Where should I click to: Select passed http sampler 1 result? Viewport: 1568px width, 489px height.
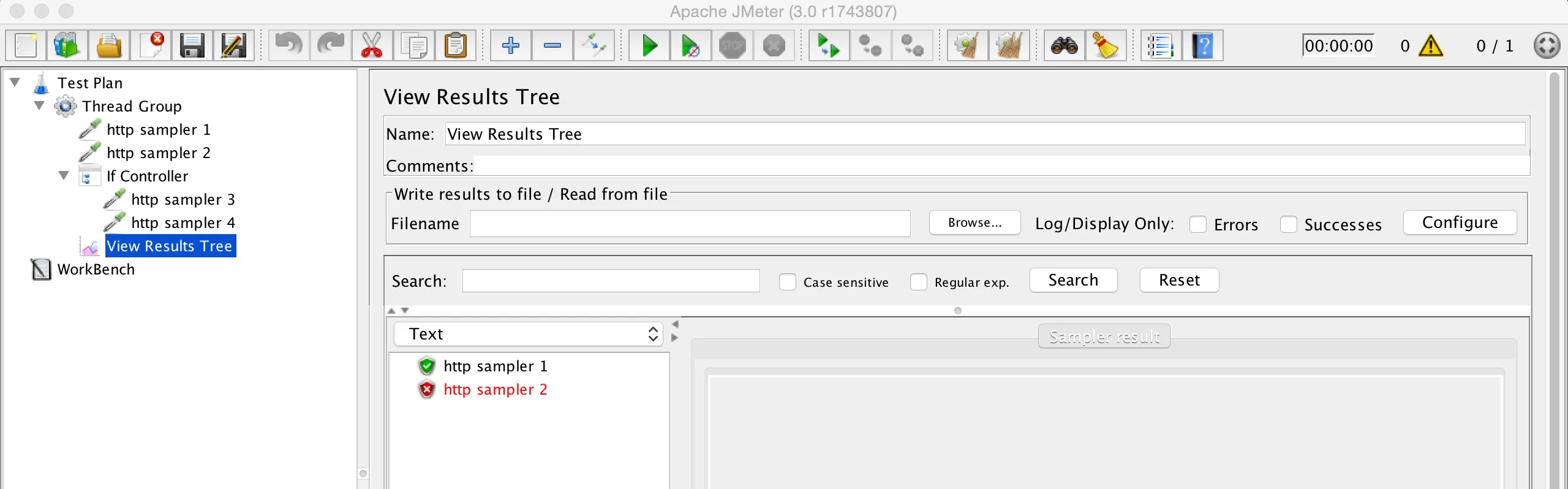tap(496, 366)
